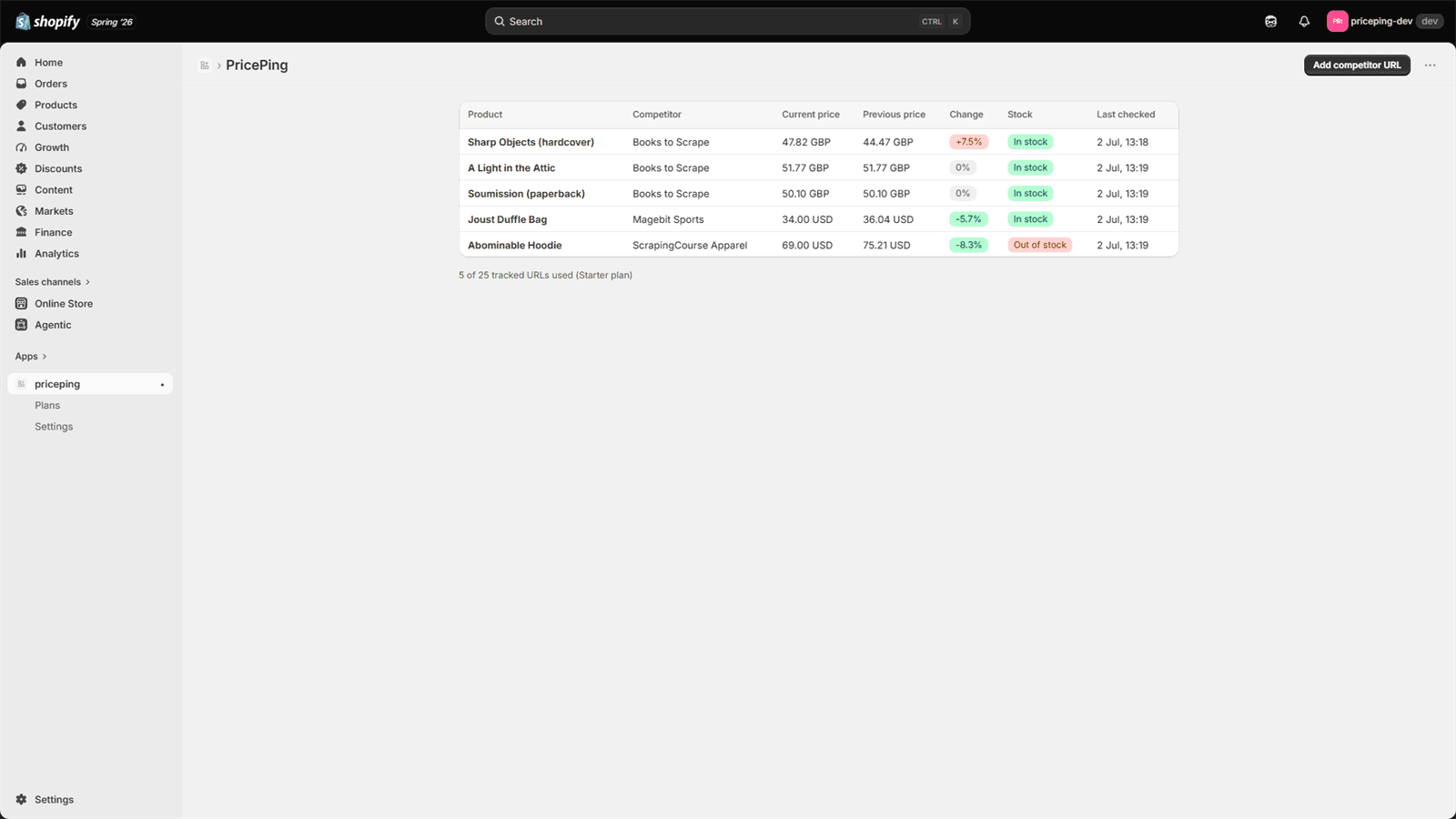1456x819 pixels.
Task: Click the 47.82 GBP current price
Action: (x=806, y=142)
